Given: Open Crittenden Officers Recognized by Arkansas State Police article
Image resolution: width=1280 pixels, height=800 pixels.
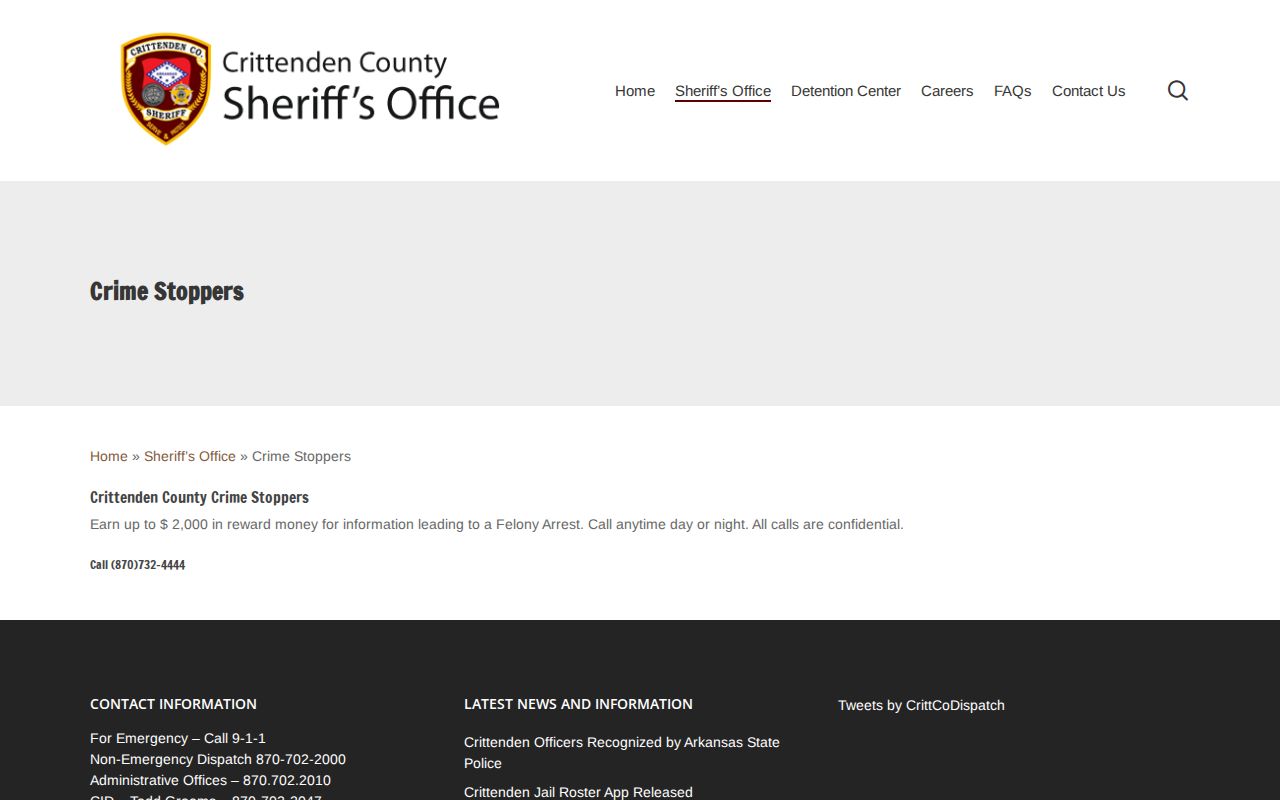Looking at the screenshot, I should (622, 752).
